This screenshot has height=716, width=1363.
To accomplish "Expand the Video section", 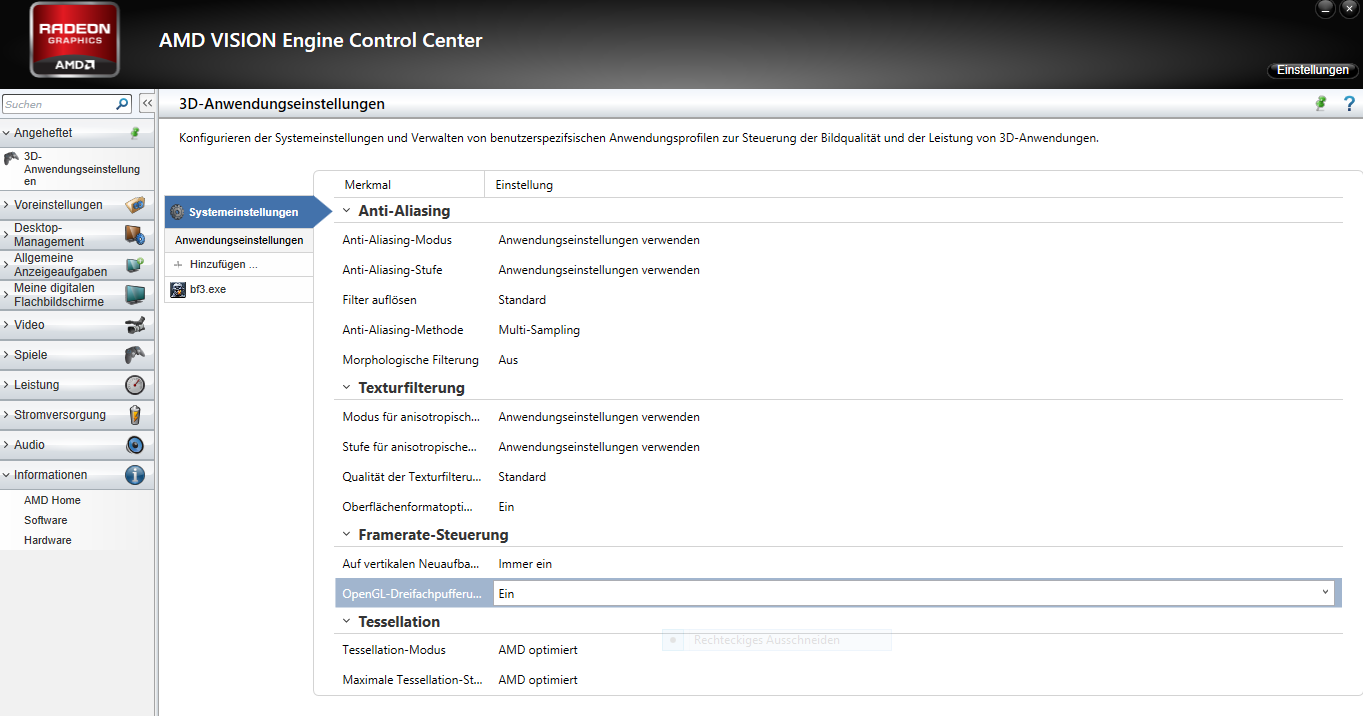I will pos(6,325).
